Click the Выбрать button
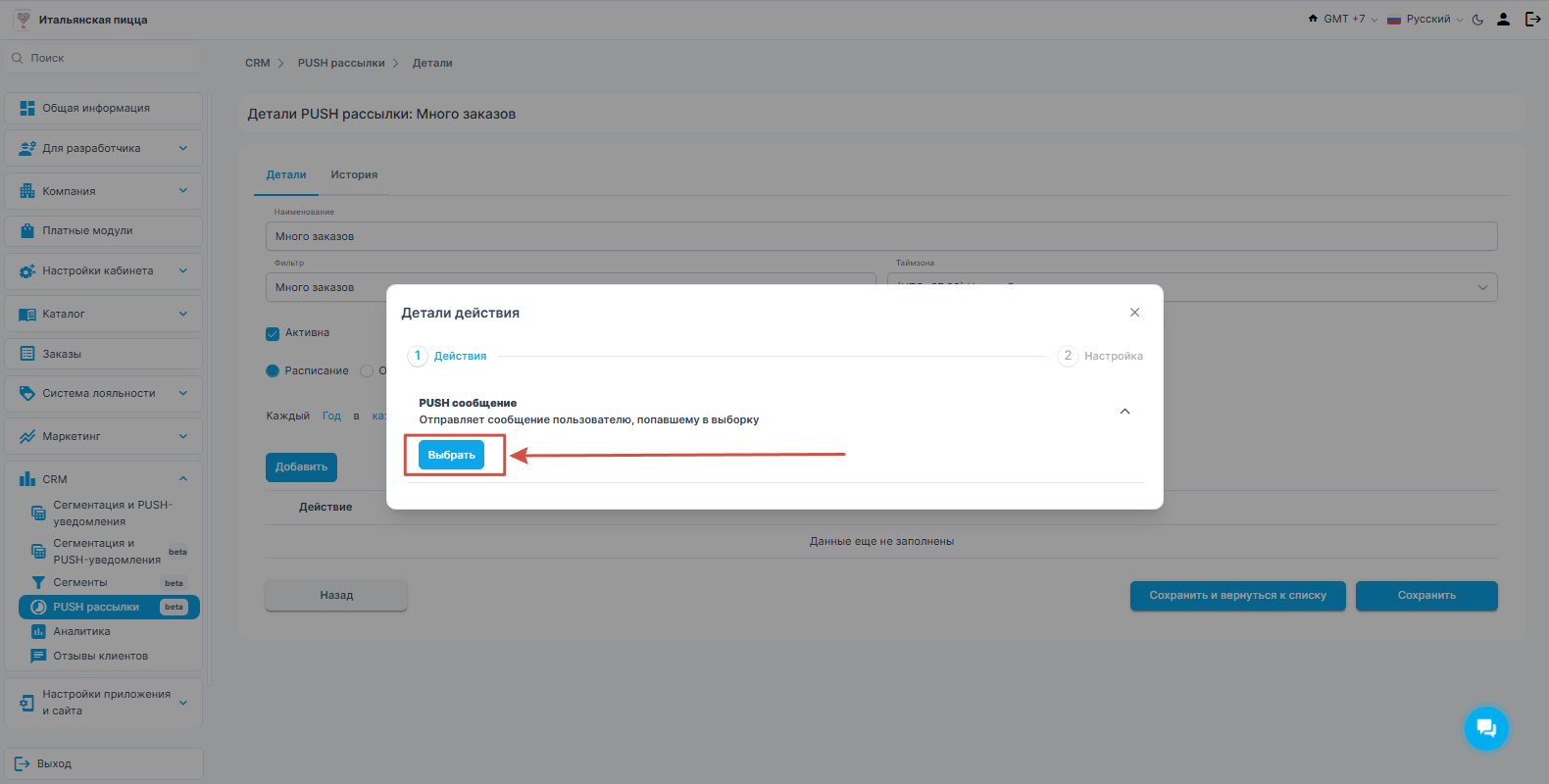Viewport: 1549px width, 784px height. point(451,455)
